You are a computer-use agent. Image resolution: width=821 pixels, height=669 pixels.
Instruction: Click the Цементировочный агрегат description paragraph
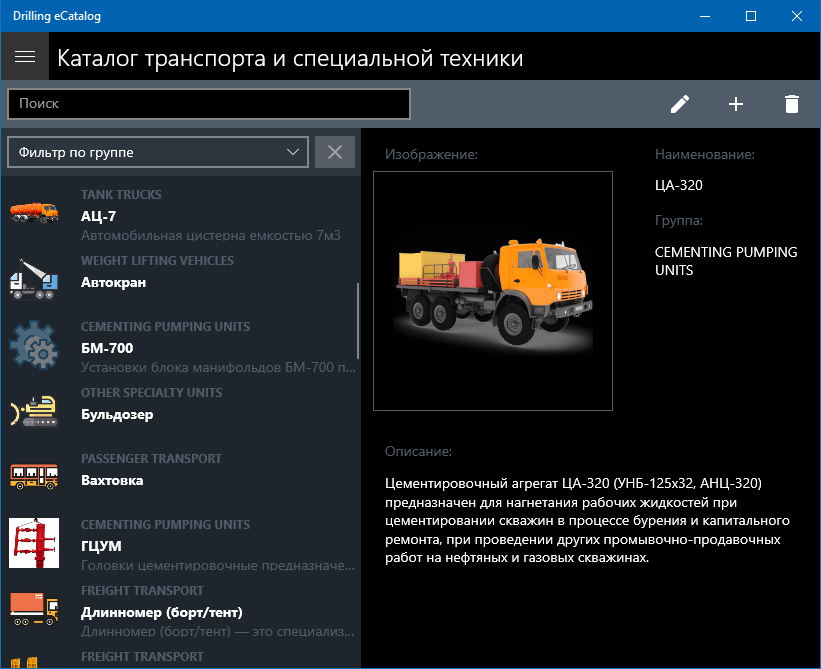click(x=587, y=520)
